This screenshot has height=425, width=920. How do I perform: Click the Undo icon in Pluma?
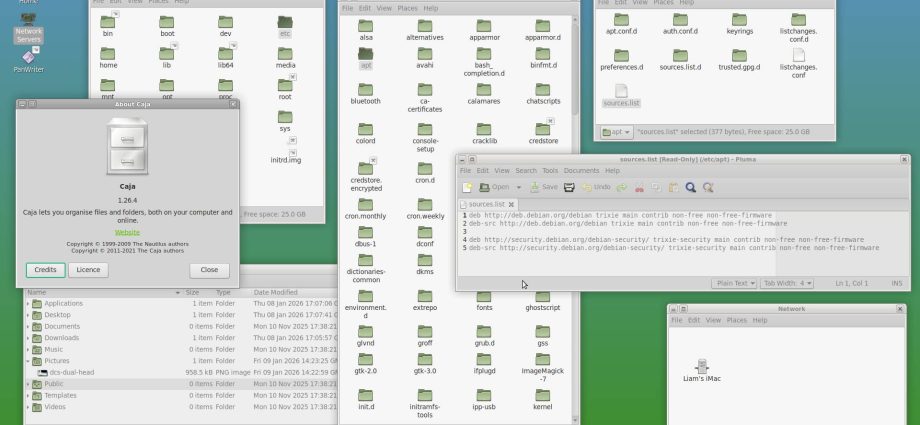586,187
